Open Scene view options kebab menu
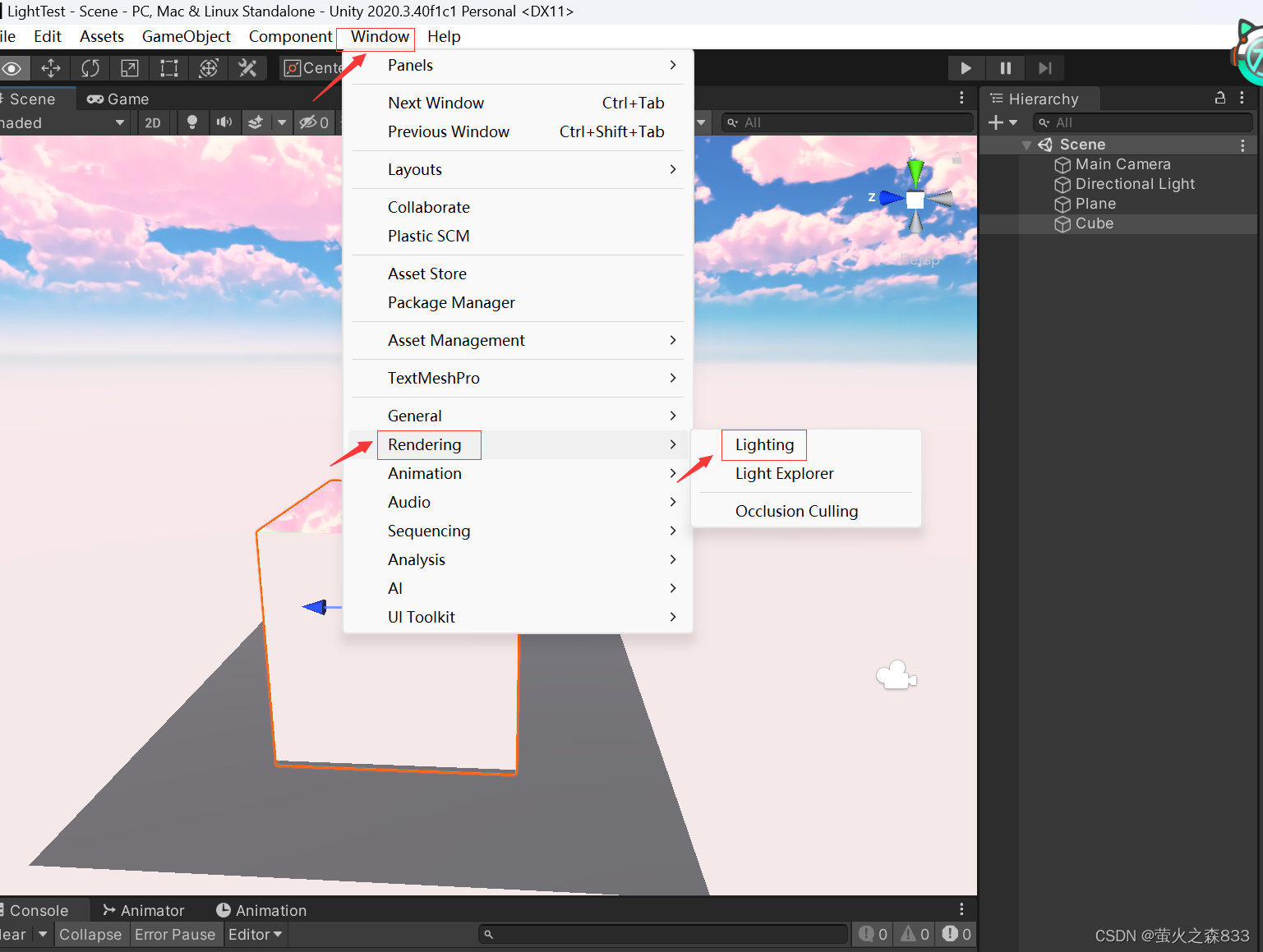The image size is (1263, 952). (x=961, y=98)
